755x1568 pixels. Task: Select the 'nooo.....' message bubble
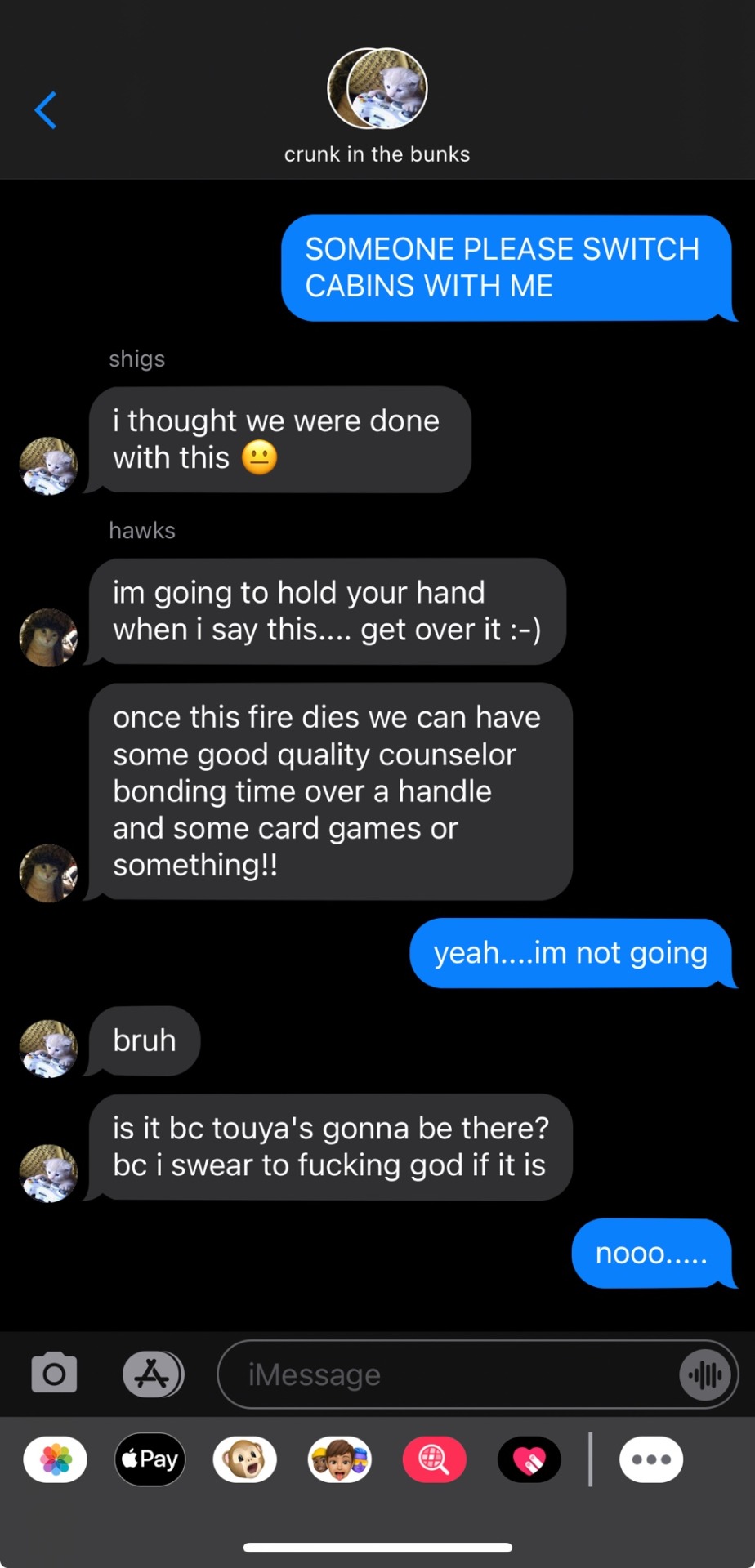pos(653,1254)
